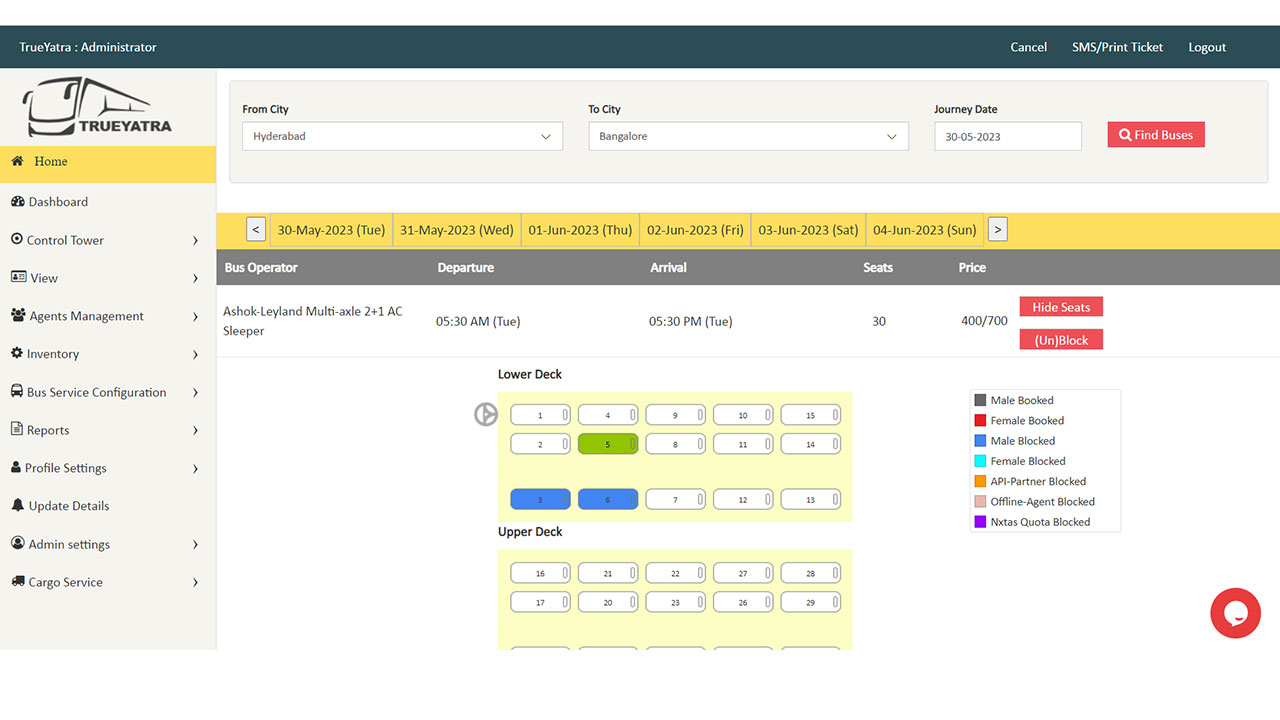Click the Agents Management people icon
This screenshot has height=720, width=1280.
click(18, 316)
